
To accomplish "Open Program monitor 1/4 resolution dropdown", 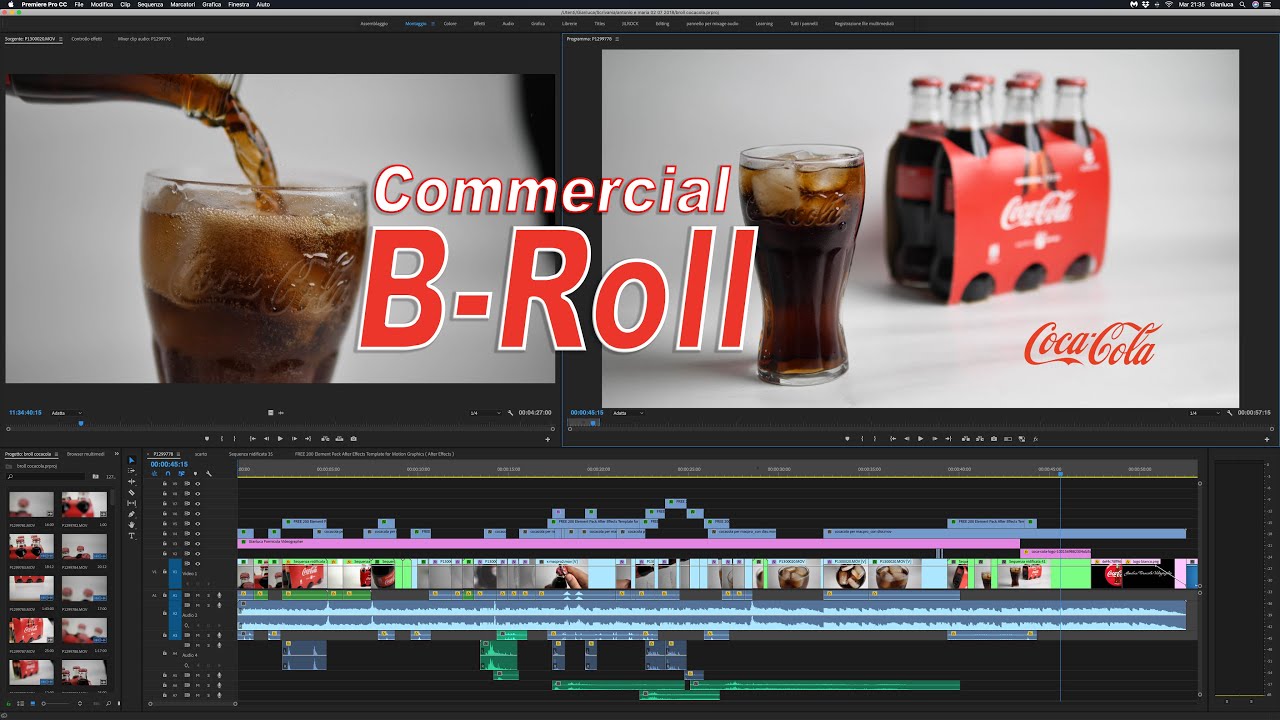I will point(1206,412).
